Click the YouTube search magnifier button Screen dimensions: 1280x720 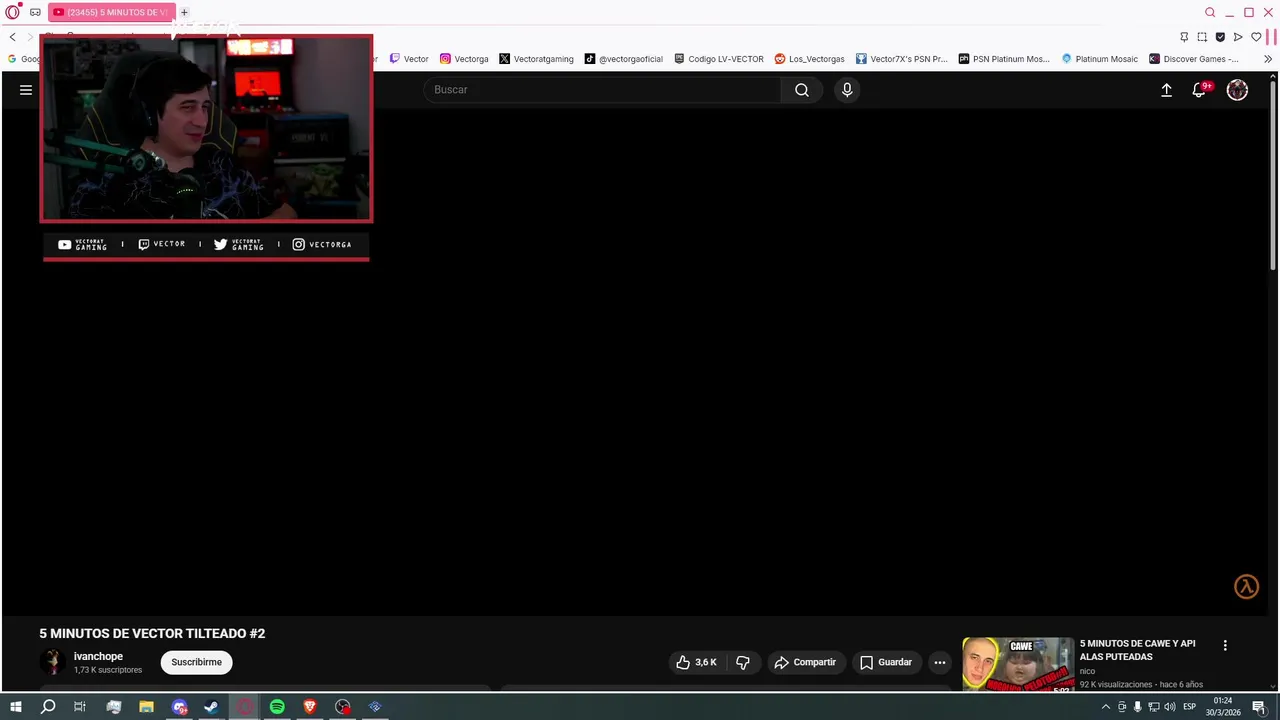click(x=802, y=90)
